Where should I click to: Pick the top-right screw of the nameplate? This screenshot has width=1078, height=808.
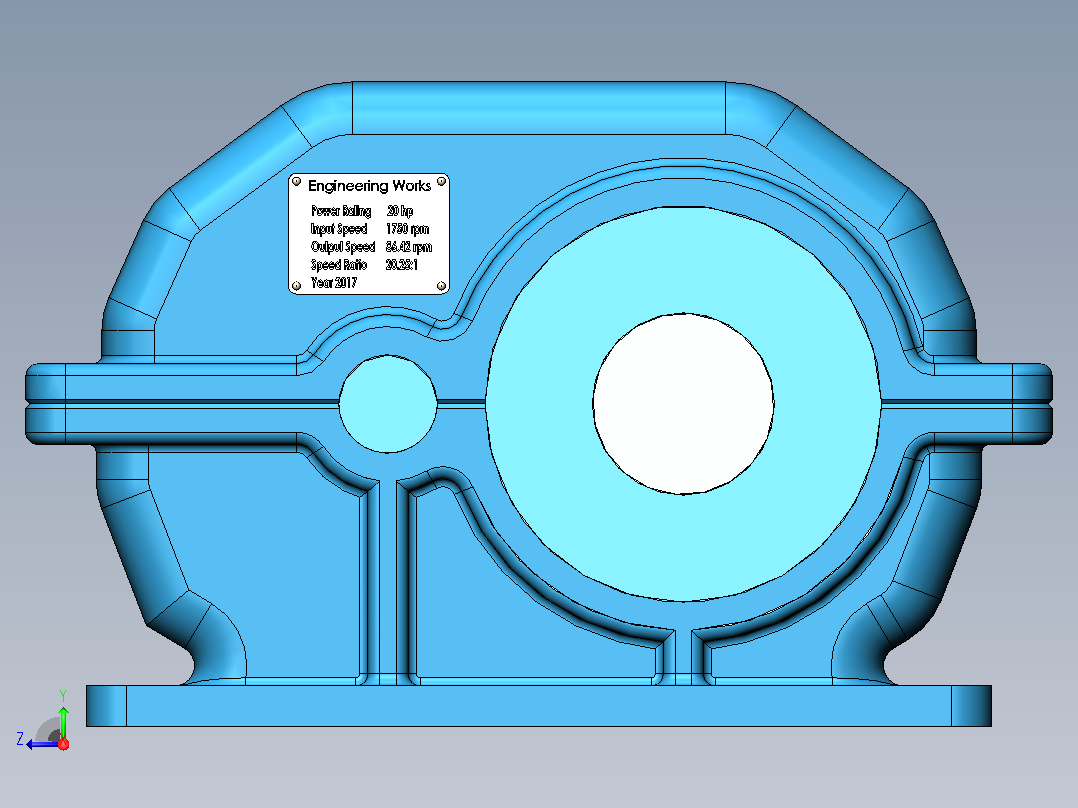441,182
